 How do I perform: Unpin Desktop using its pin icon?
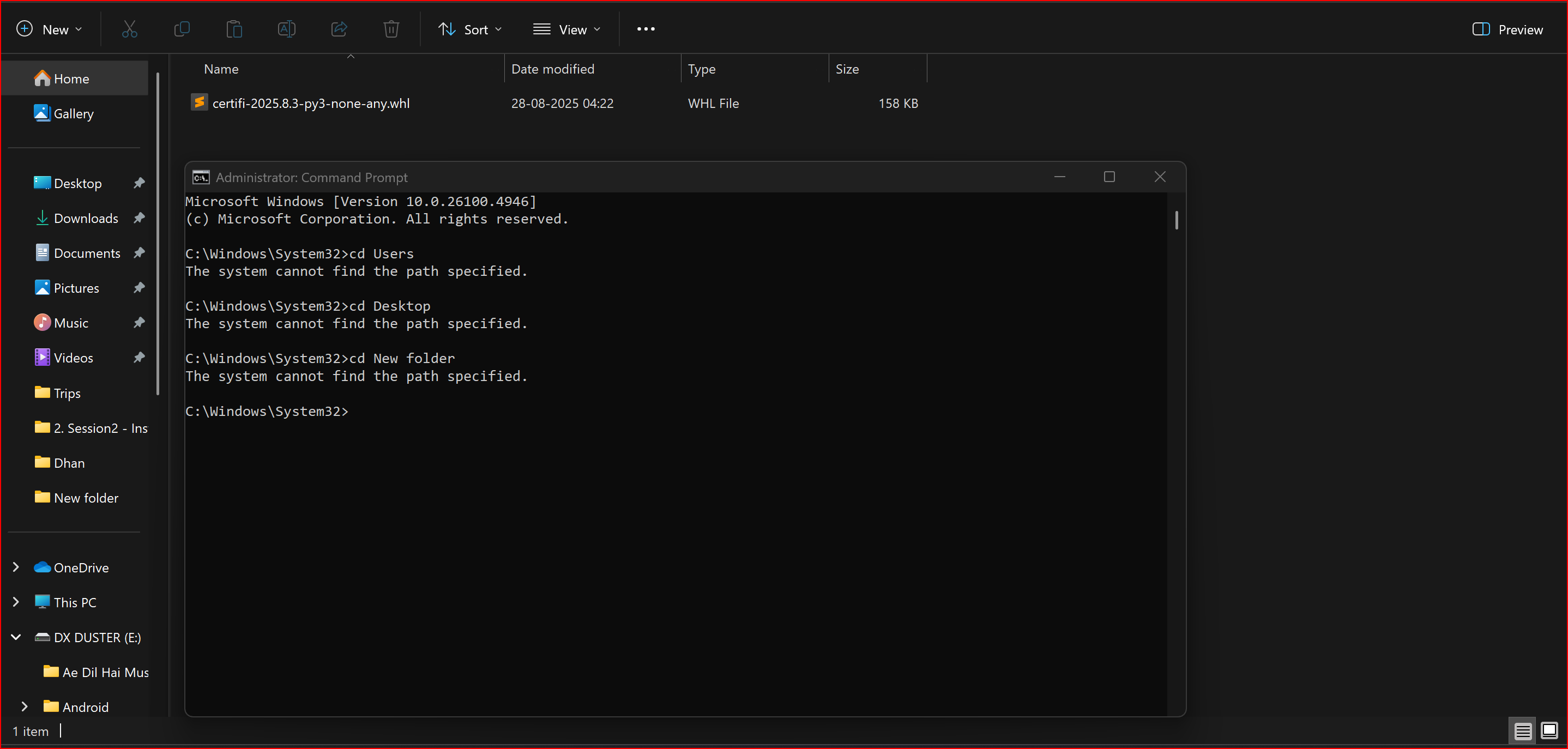click(x=139, y=183)
